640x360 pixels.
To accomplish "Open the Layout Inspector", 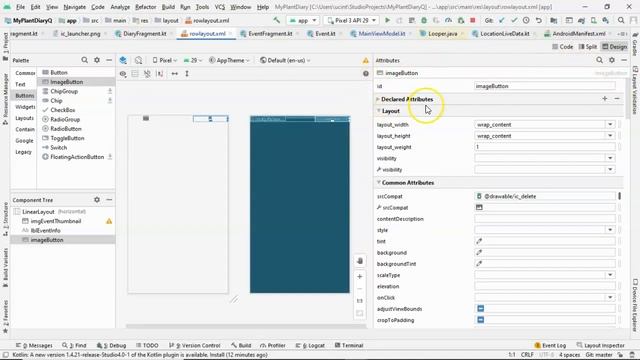I will point(600,345).
